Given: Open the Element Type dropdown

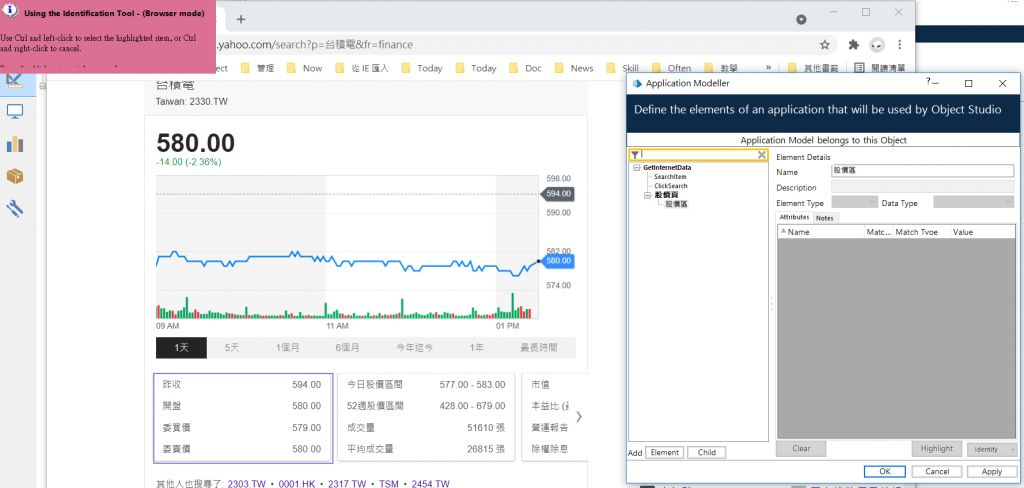Looking at the screenshot, I should tap(854, 203).
